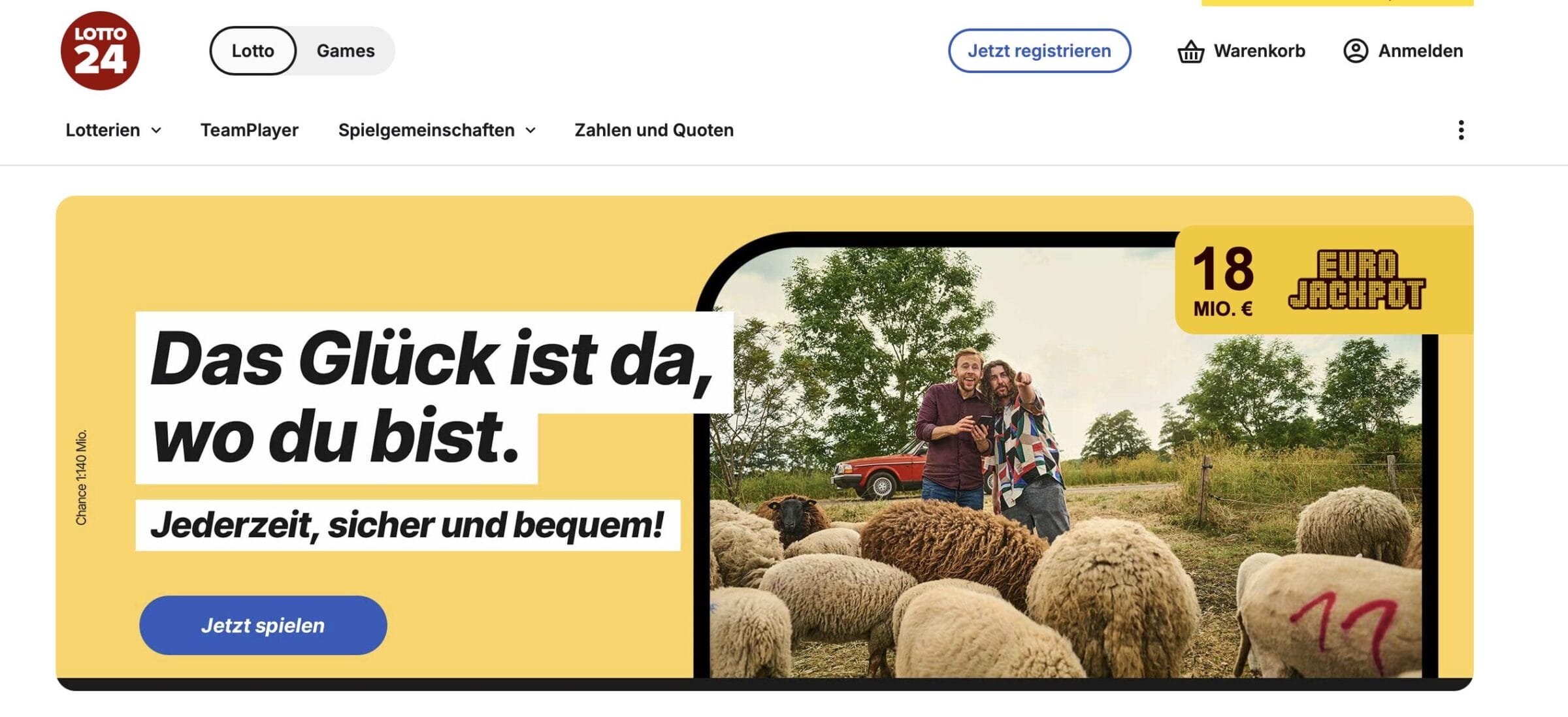Open the shopping basket icon
The width and height of the screenshot is (1568, 717).
[1190, 51]
